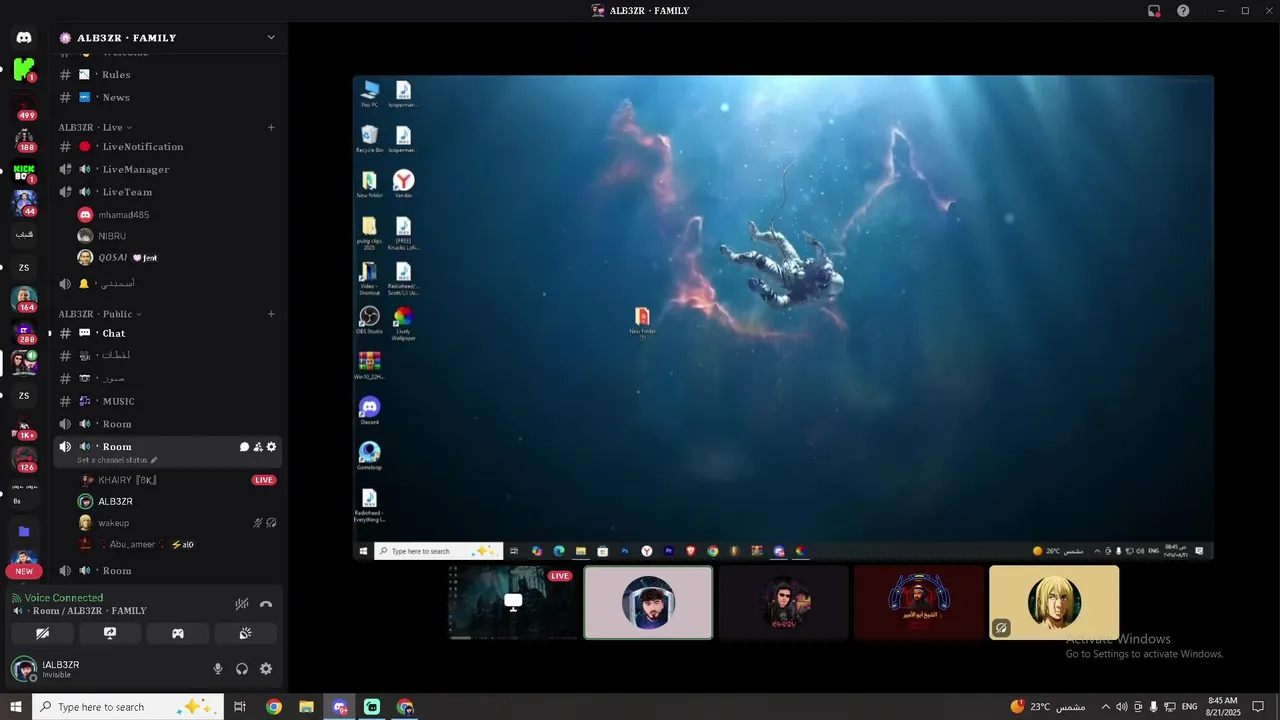1280x720 pixels.
Task: Select user Abu_ameer in the Room
Action: click(178, 545)
